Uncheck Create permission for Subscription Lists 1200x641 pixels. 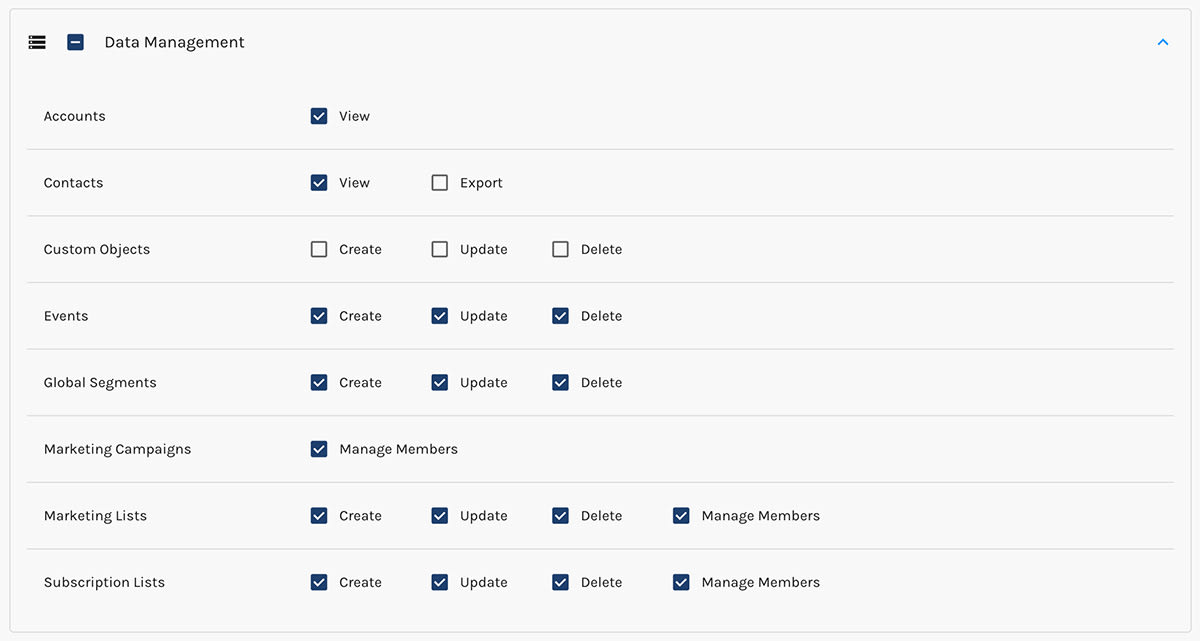pos(319,582)
